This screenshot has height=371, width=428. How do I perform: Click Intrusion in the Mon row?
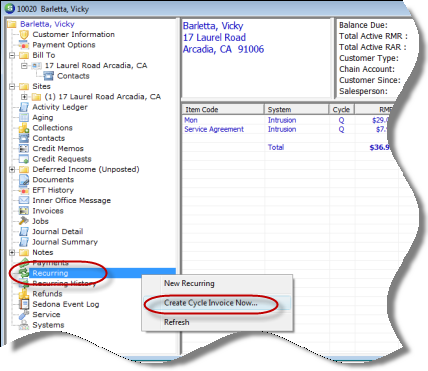point(282,120)
